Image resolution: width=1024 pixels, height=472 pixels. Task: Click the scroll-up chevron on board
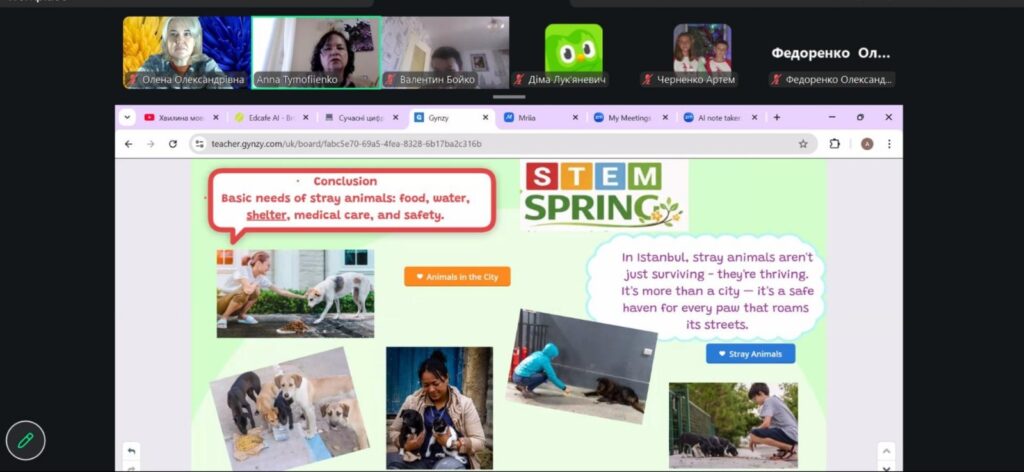[886, 451]
